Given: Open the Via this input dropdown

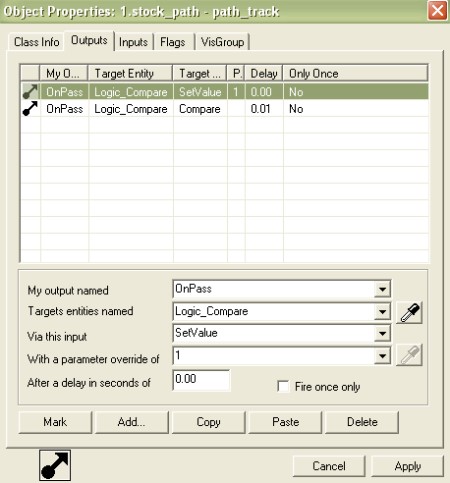Looking at the screenshot, I should (x=382, y=334).
